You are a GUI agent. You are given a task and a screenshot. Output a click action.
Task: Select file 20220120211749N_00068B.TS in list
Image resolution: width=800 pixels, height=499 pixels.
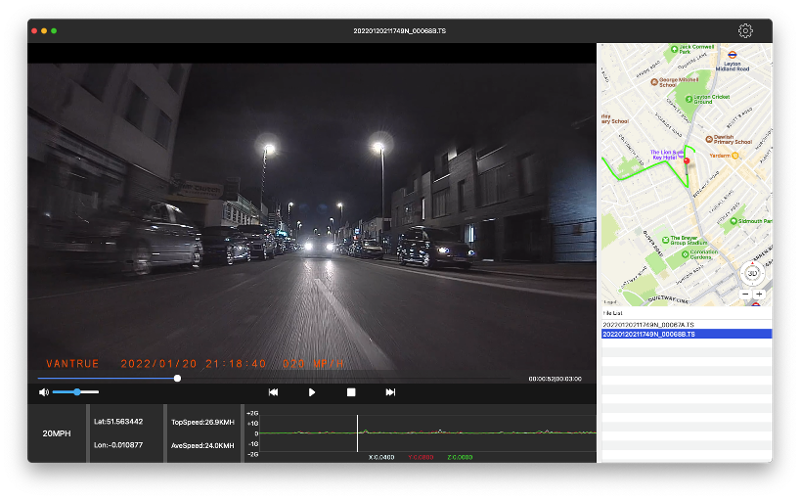(686, 334)
